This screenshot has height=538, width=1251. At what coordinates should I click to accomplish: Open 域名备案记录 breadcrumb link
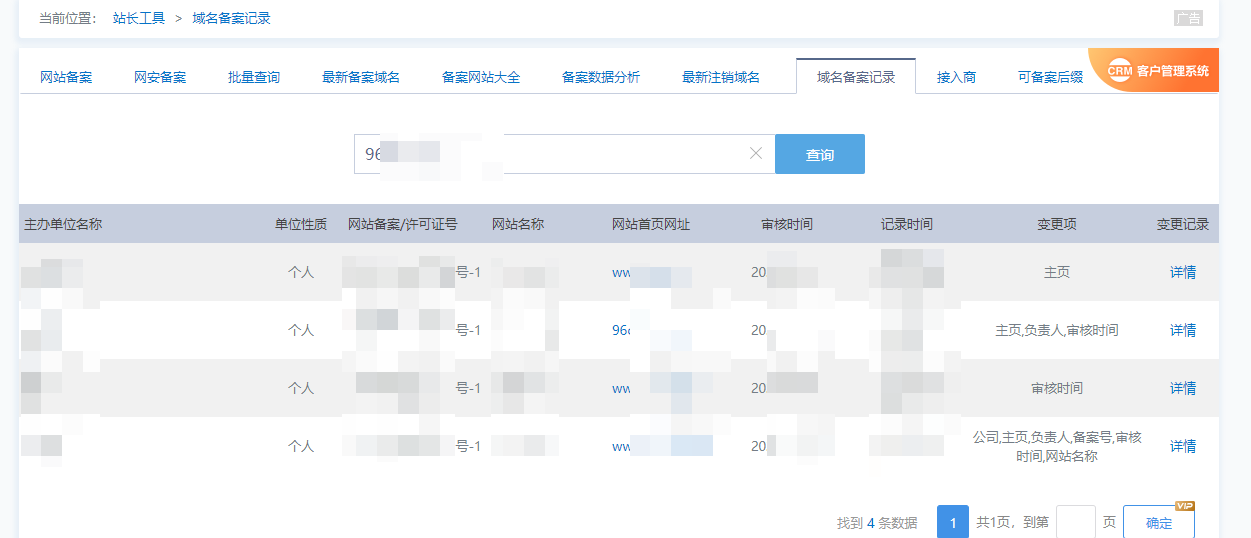click(x=231, y=18)
